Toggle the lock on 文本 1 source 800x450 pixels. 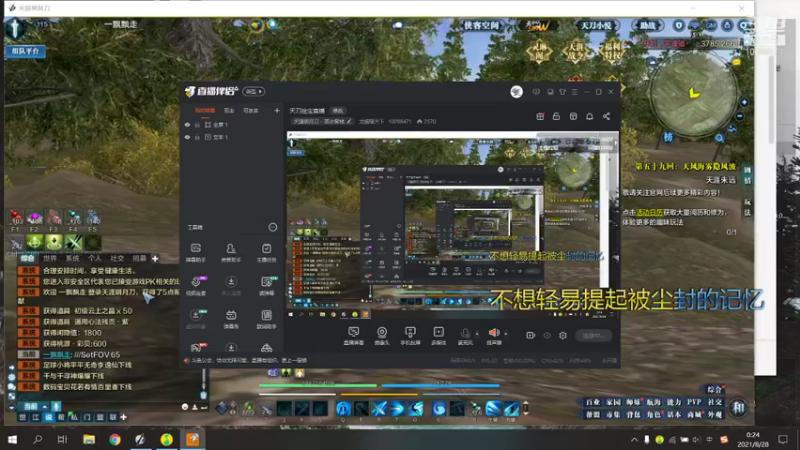(197, 137)
